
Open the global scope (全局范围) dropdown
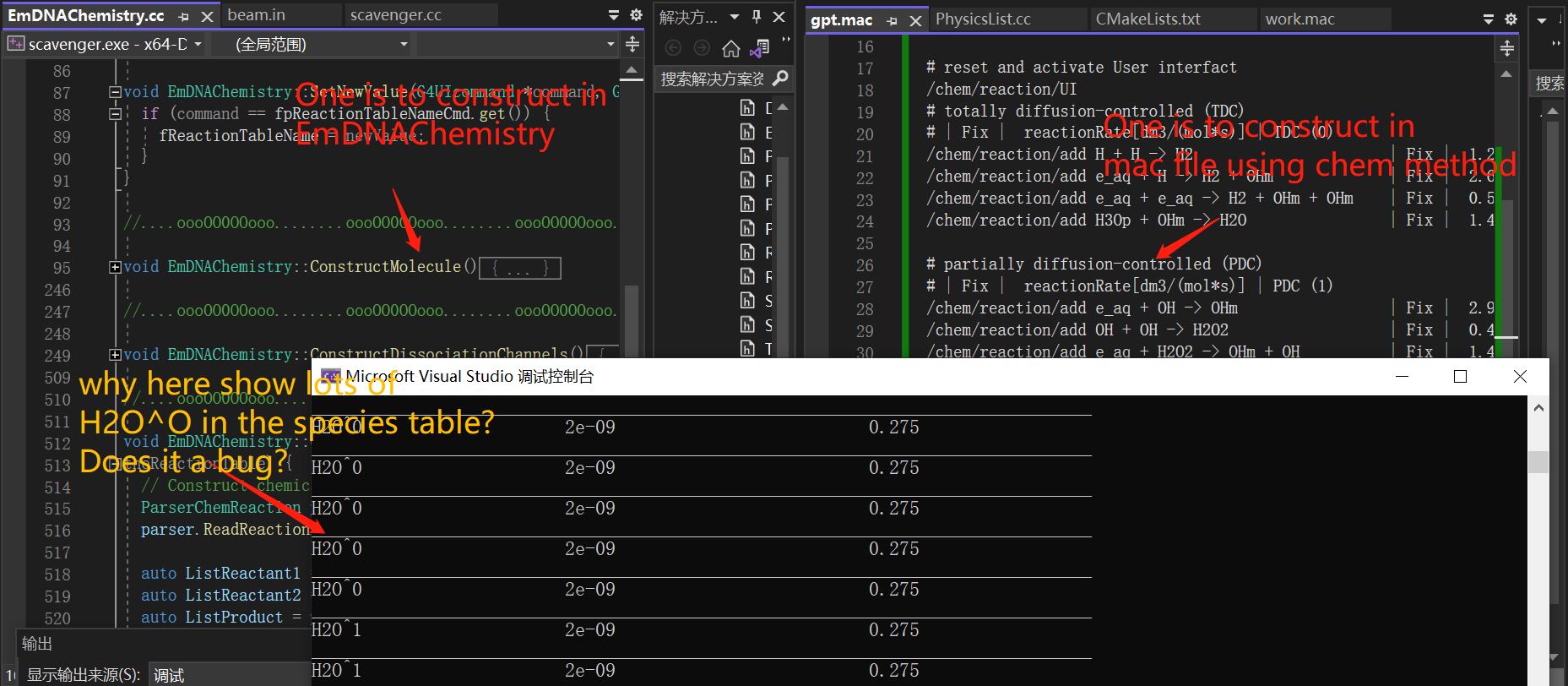point(404,44)
